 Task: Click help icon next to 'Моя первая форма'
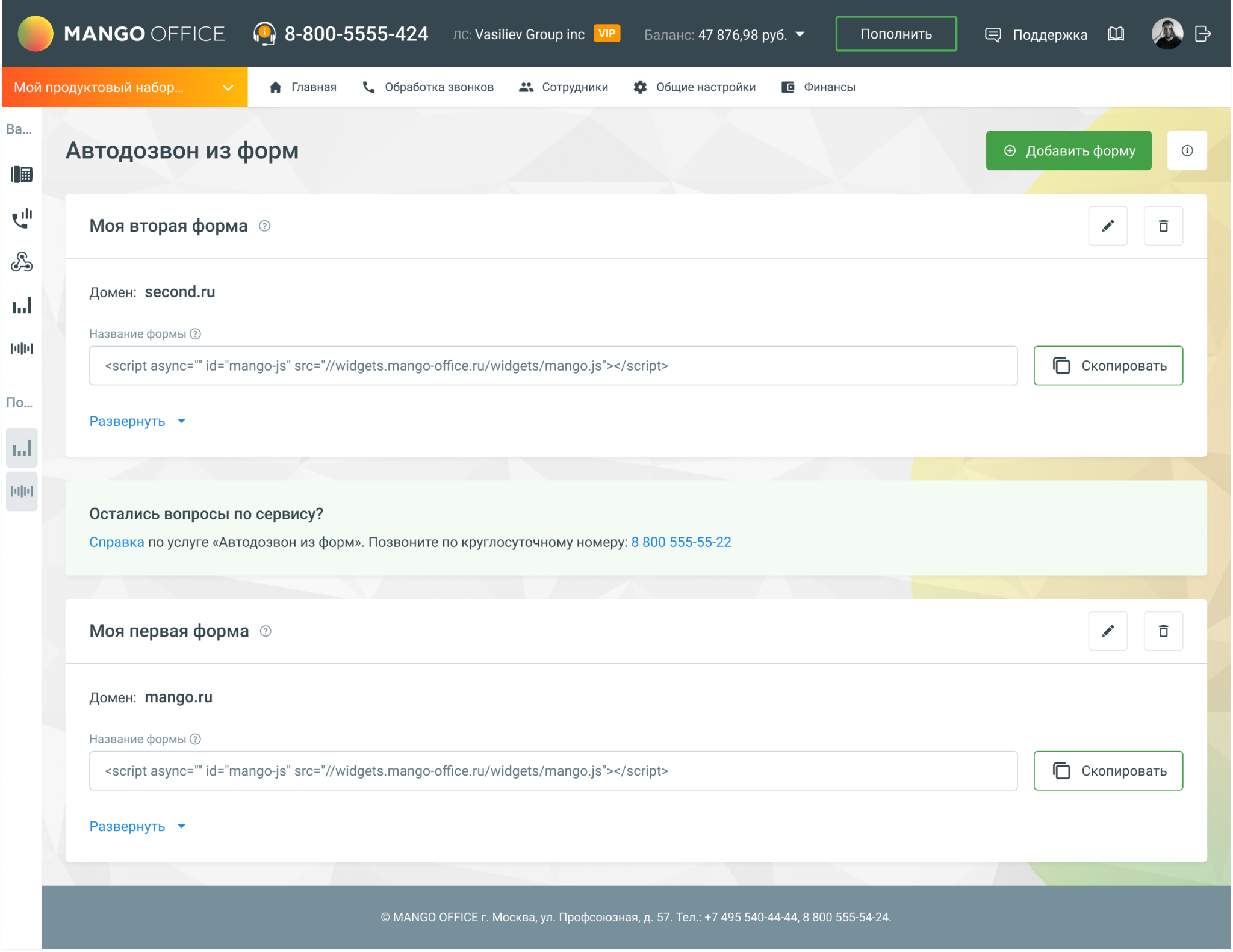[266, 631]
